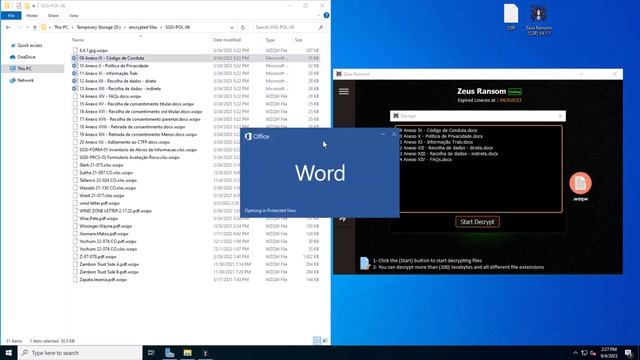Select 'Recolha de dados - indireta.docx' in the decrypt list
Image resolution: width=640 pixels, height=360 pixels.
click(449, 153)
